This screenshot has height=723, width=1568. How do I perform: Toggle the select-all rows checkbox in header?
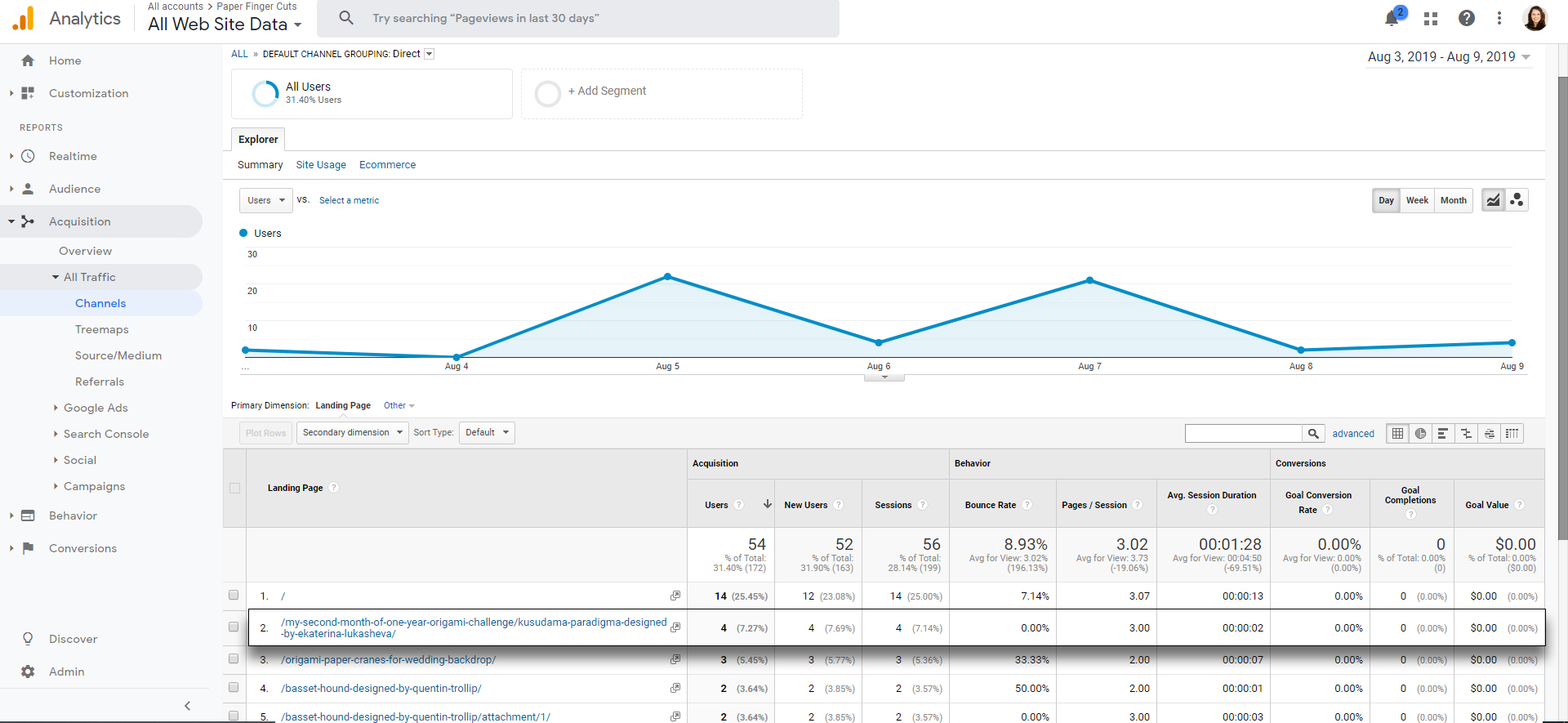click(x=235, y=489)
